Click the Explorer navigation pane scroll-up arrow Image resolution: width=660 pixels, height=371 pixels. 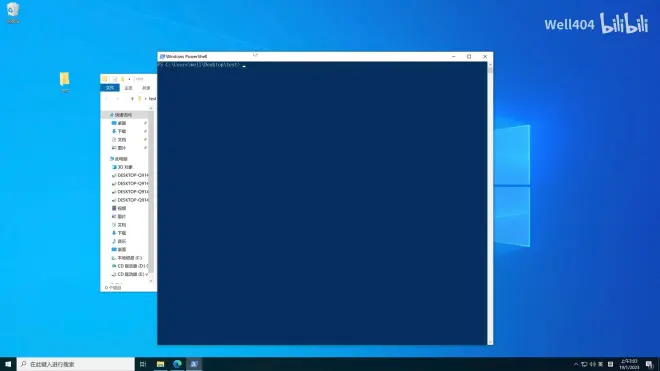[151, 109]
